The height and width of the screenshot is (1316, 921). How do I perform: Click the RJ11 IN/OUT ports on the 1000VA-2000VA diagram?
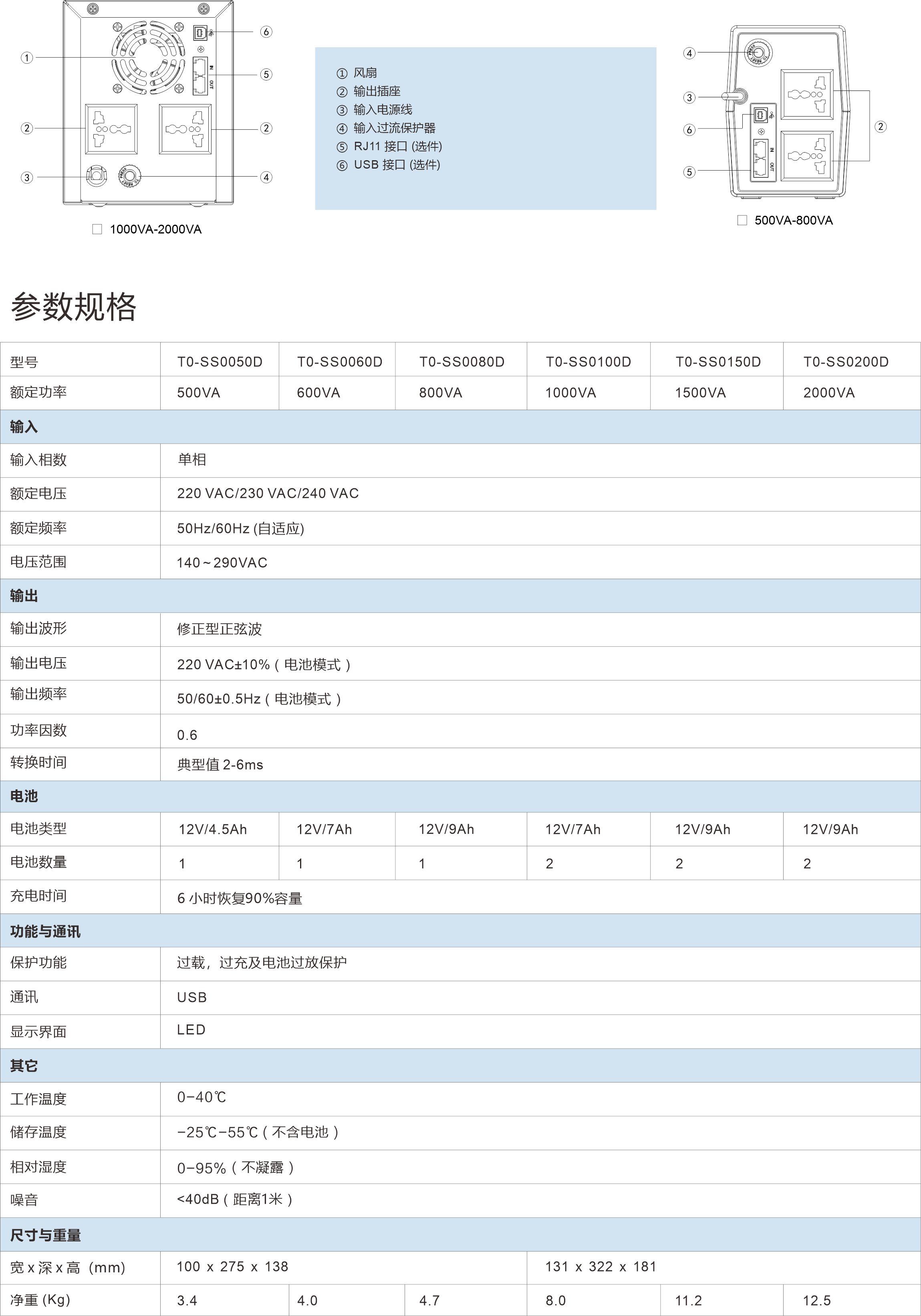[x=200, y=77]
